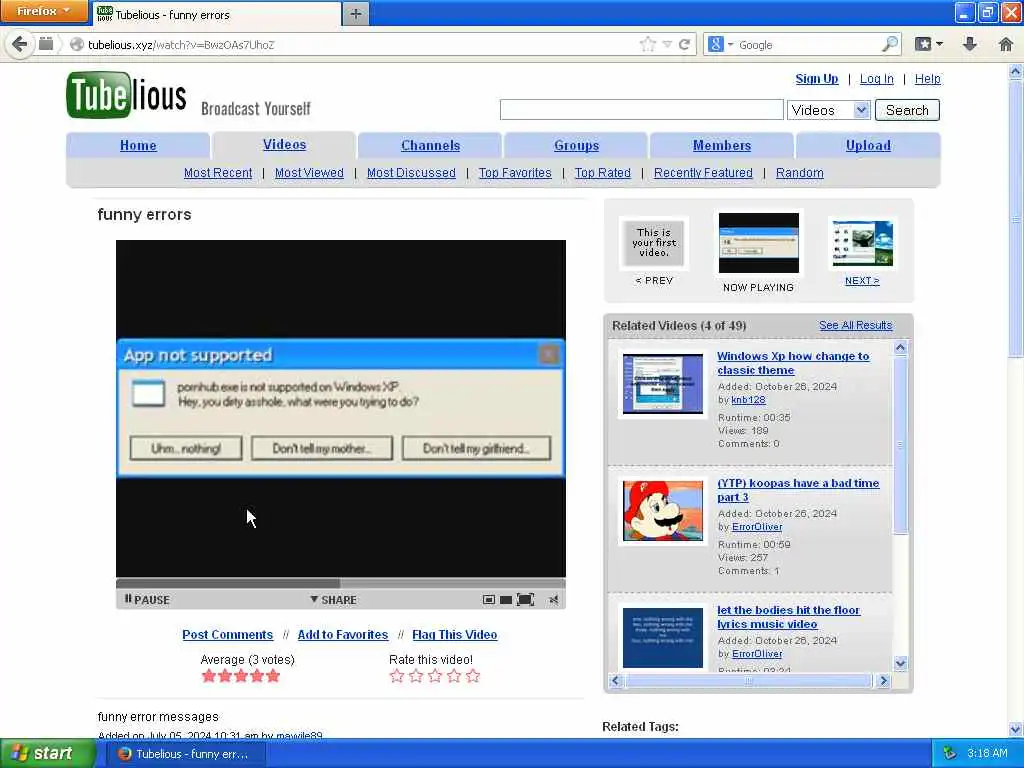
Task: Rate the video three stars
Action: 435,676
